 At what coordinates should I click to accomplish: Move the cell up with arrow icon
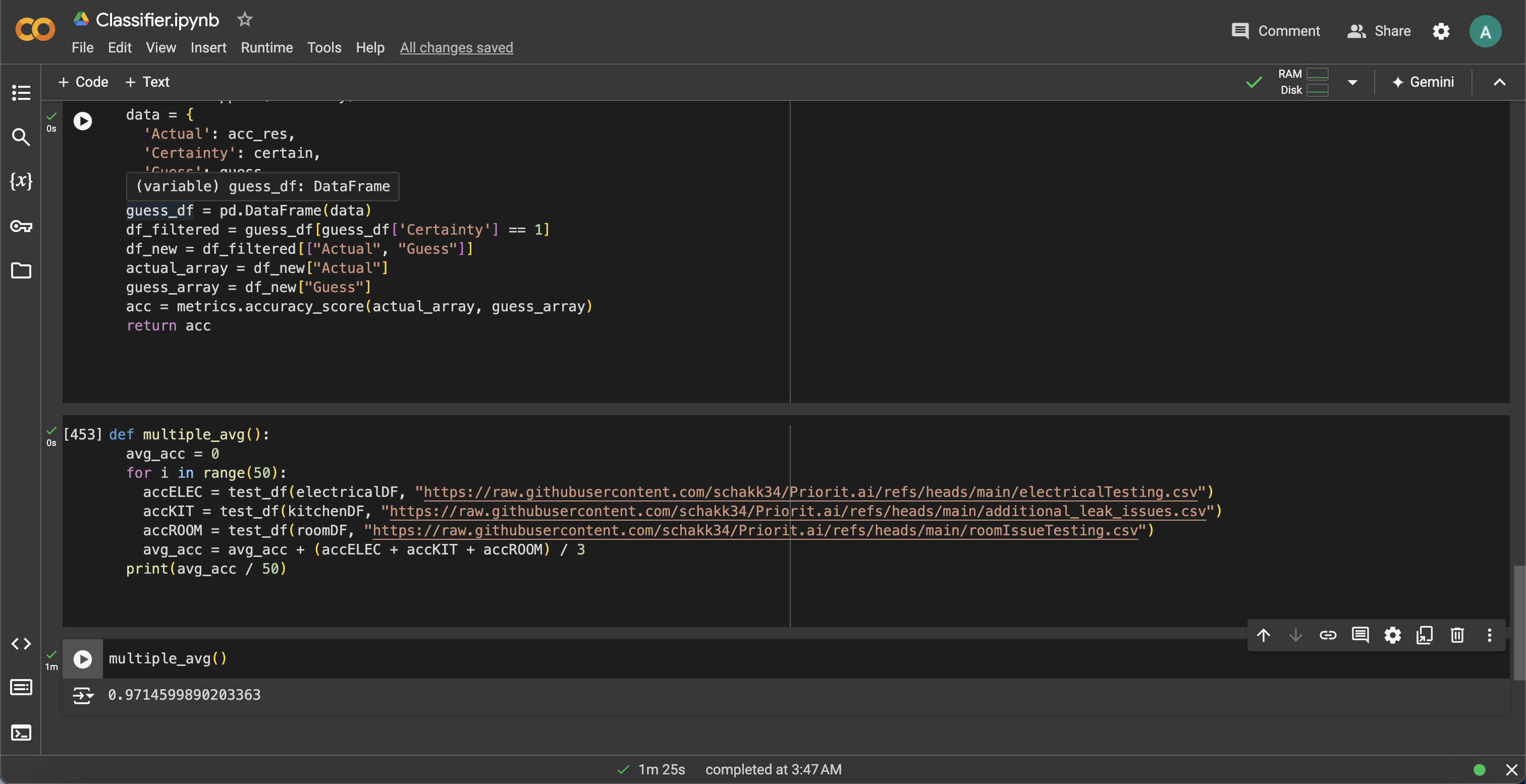tap(1263, 635)
